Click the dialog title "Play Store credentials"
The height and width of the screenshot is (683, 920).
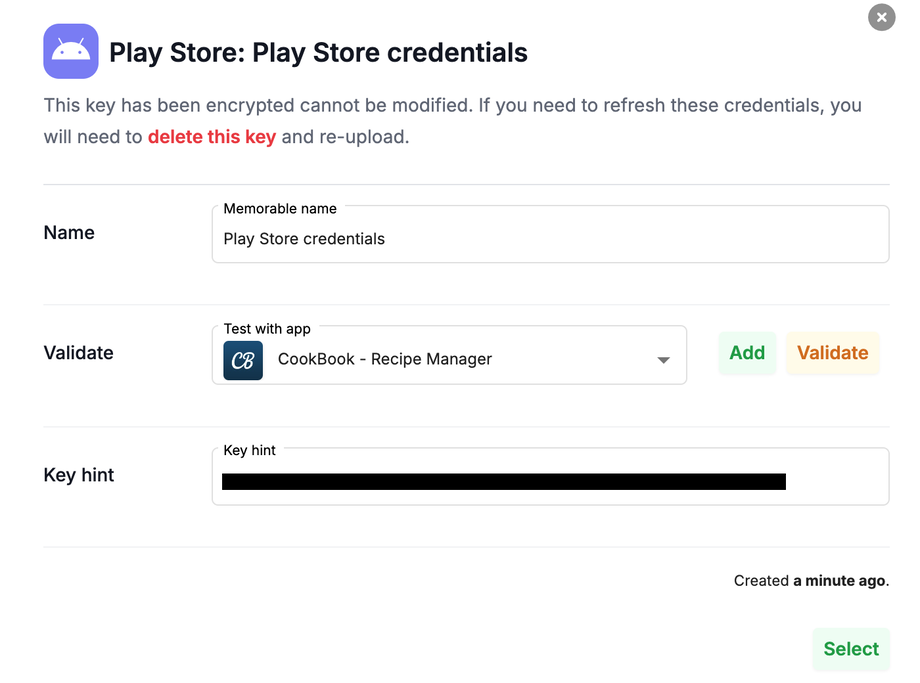tap(318, 52)
